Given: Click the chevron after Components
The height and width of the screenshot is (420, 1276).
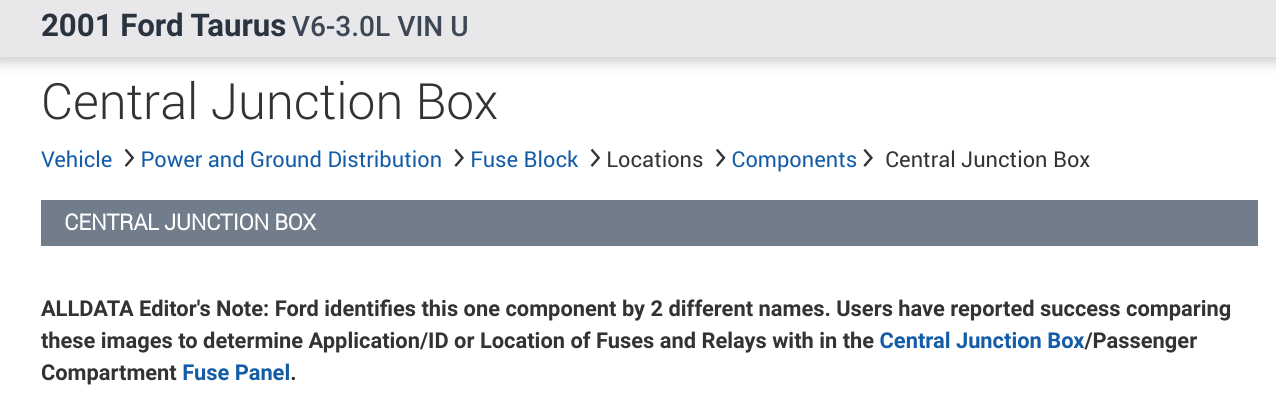Looking at the screenshot, I should click(868, 159).
